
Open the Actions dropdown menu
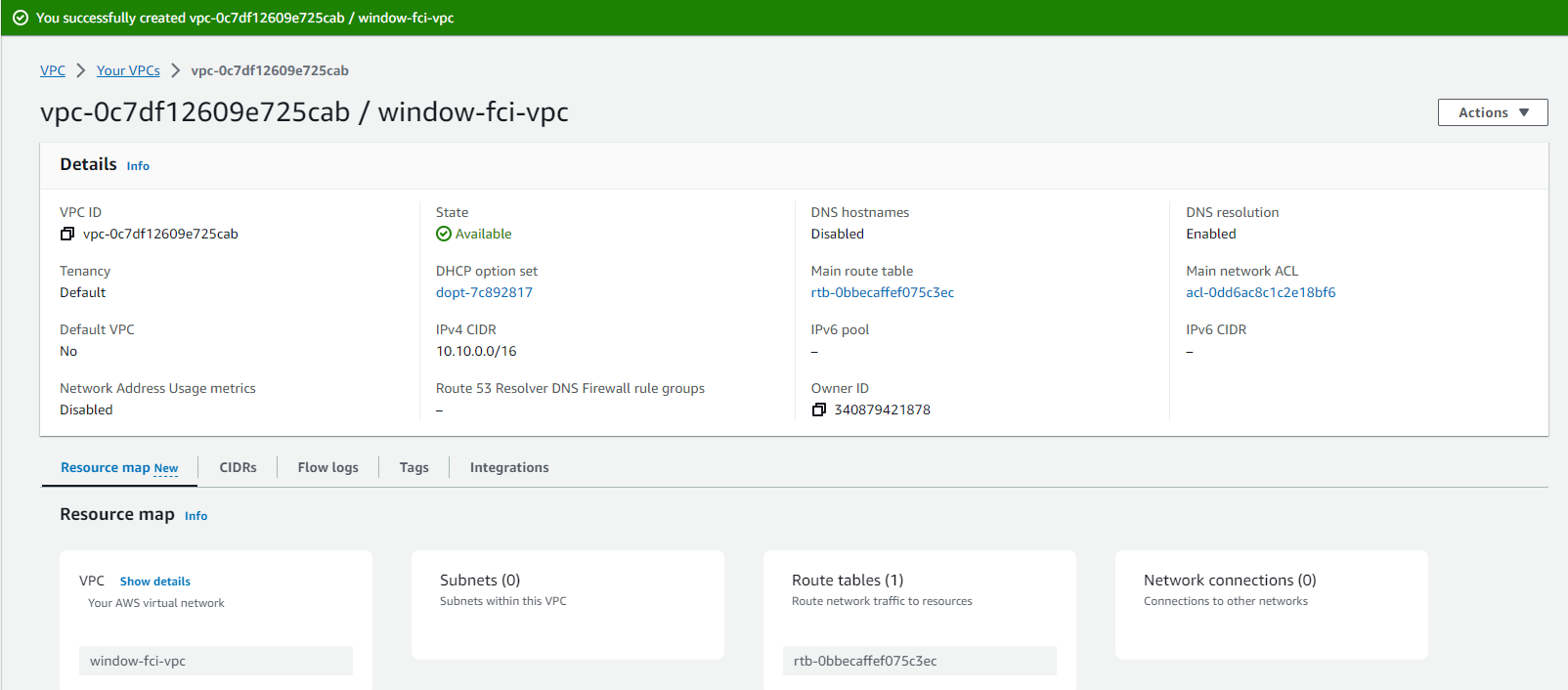[1493, 112]
